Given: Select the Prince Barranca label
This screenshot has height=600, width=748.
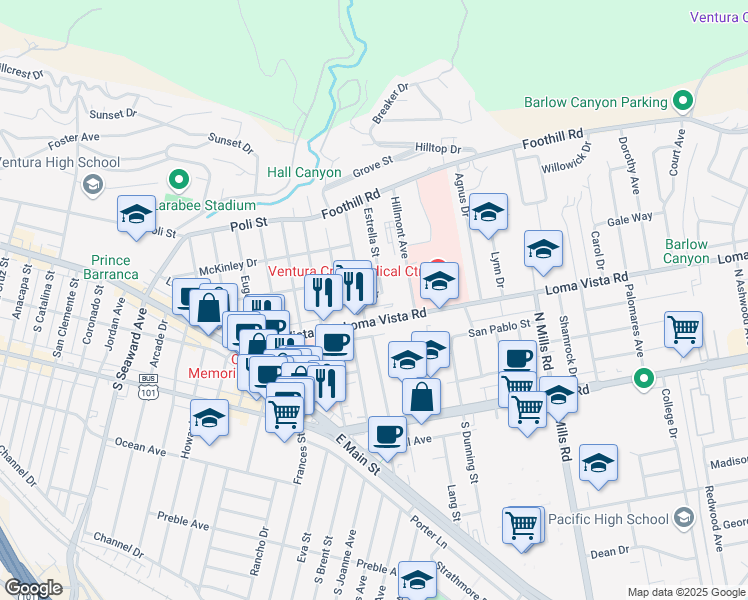Looking at the screenshot, I should pyautogui.click(x=111, y=267).
